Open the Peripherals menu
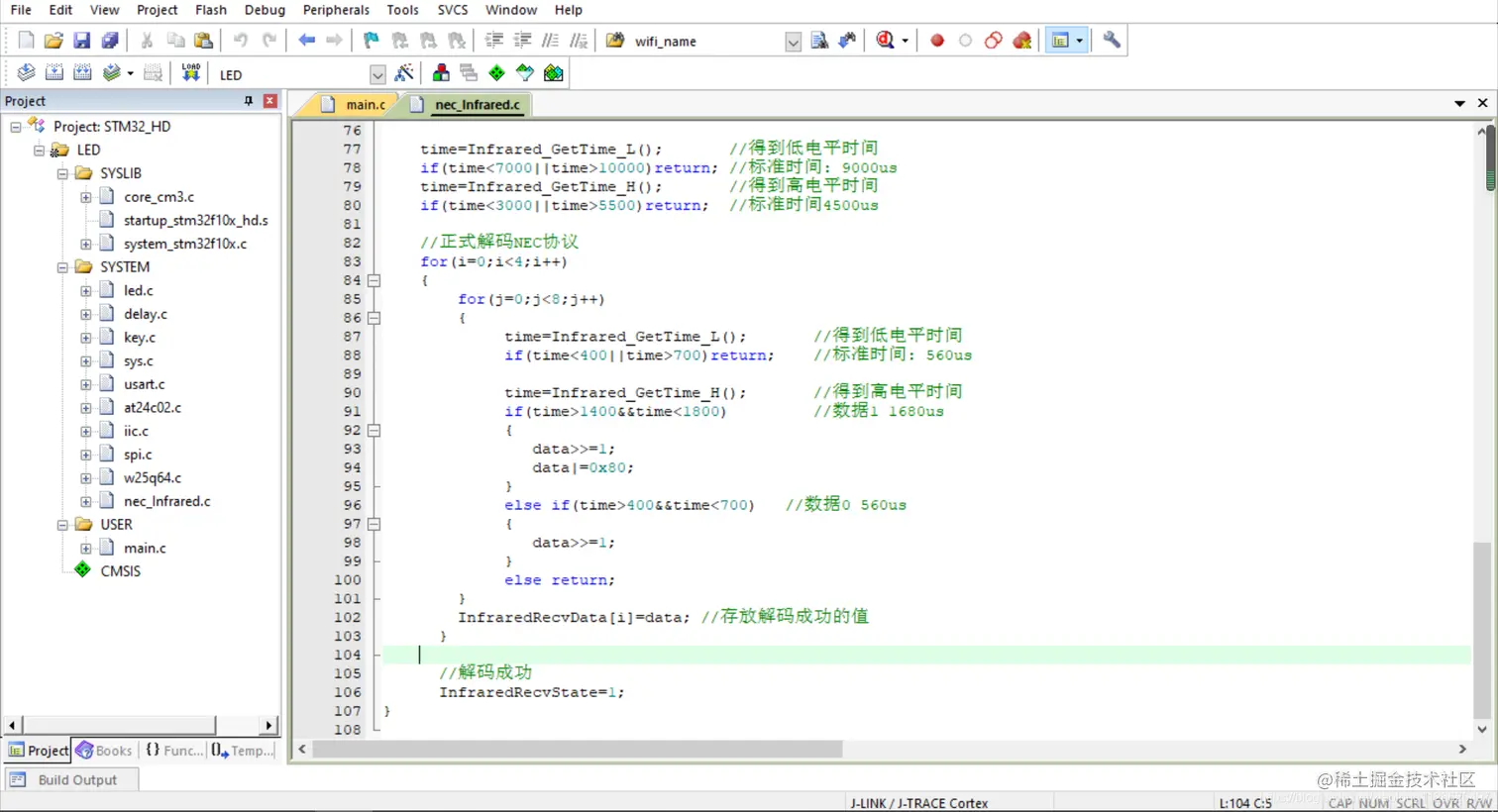1498x812 pixels. (x=336, y=10)
